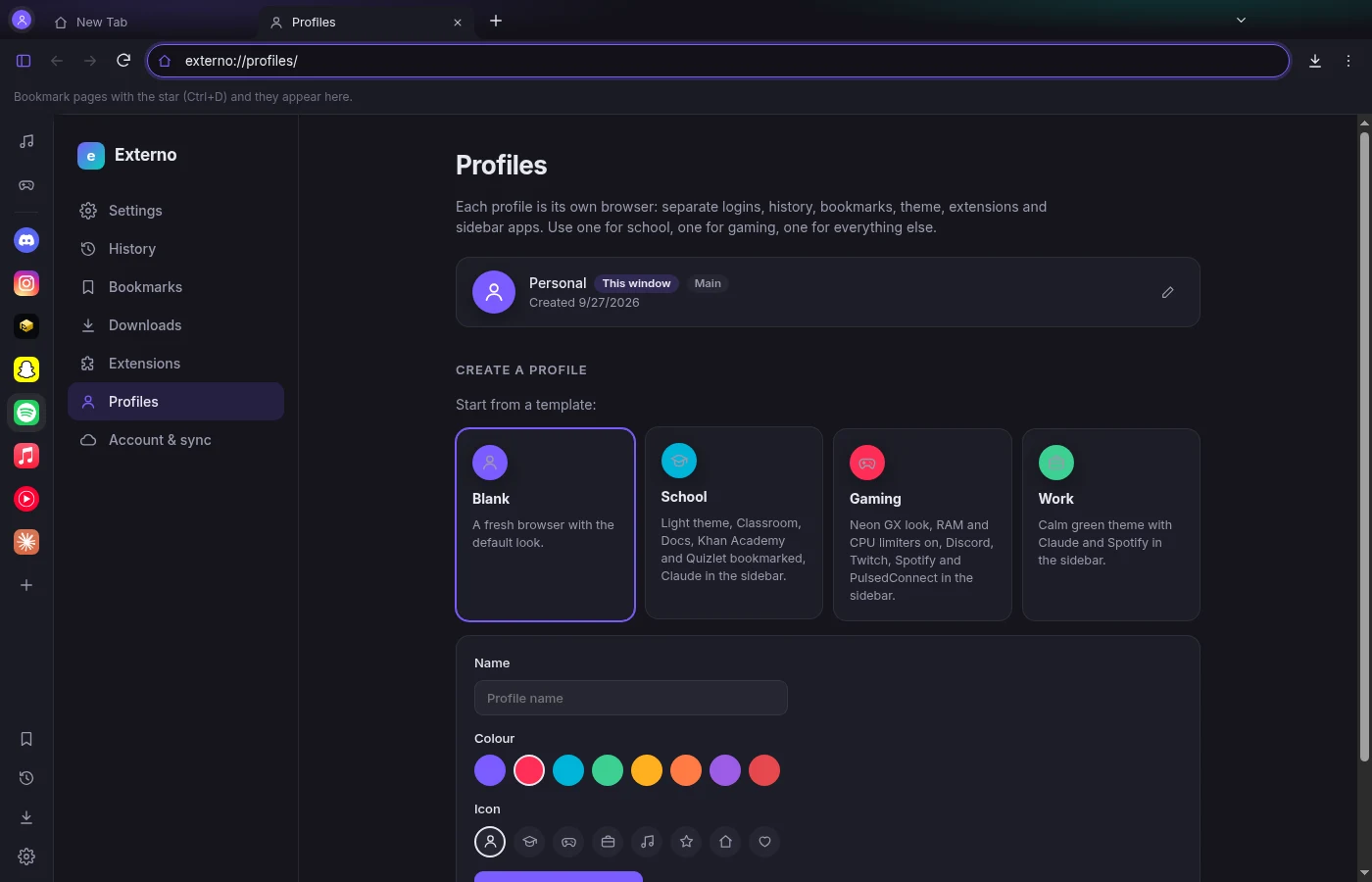The image size is (1372, 882).
Task: Launch Snapchat from the sidebar
Action: tap(26, 369)
